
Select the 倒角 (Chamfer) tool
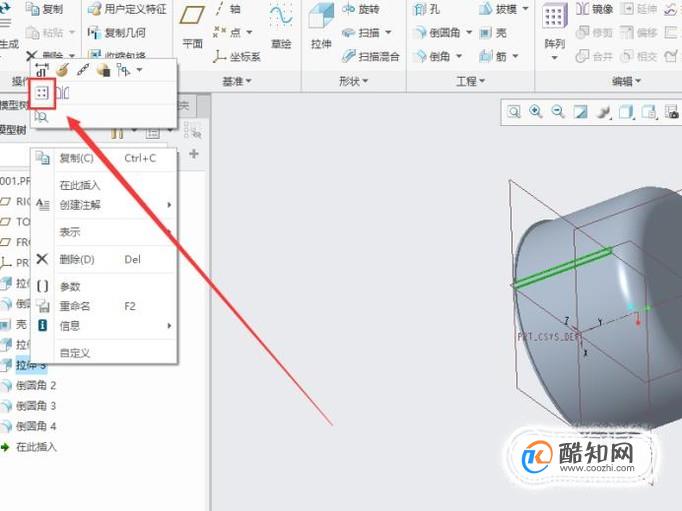coord(433,56)
